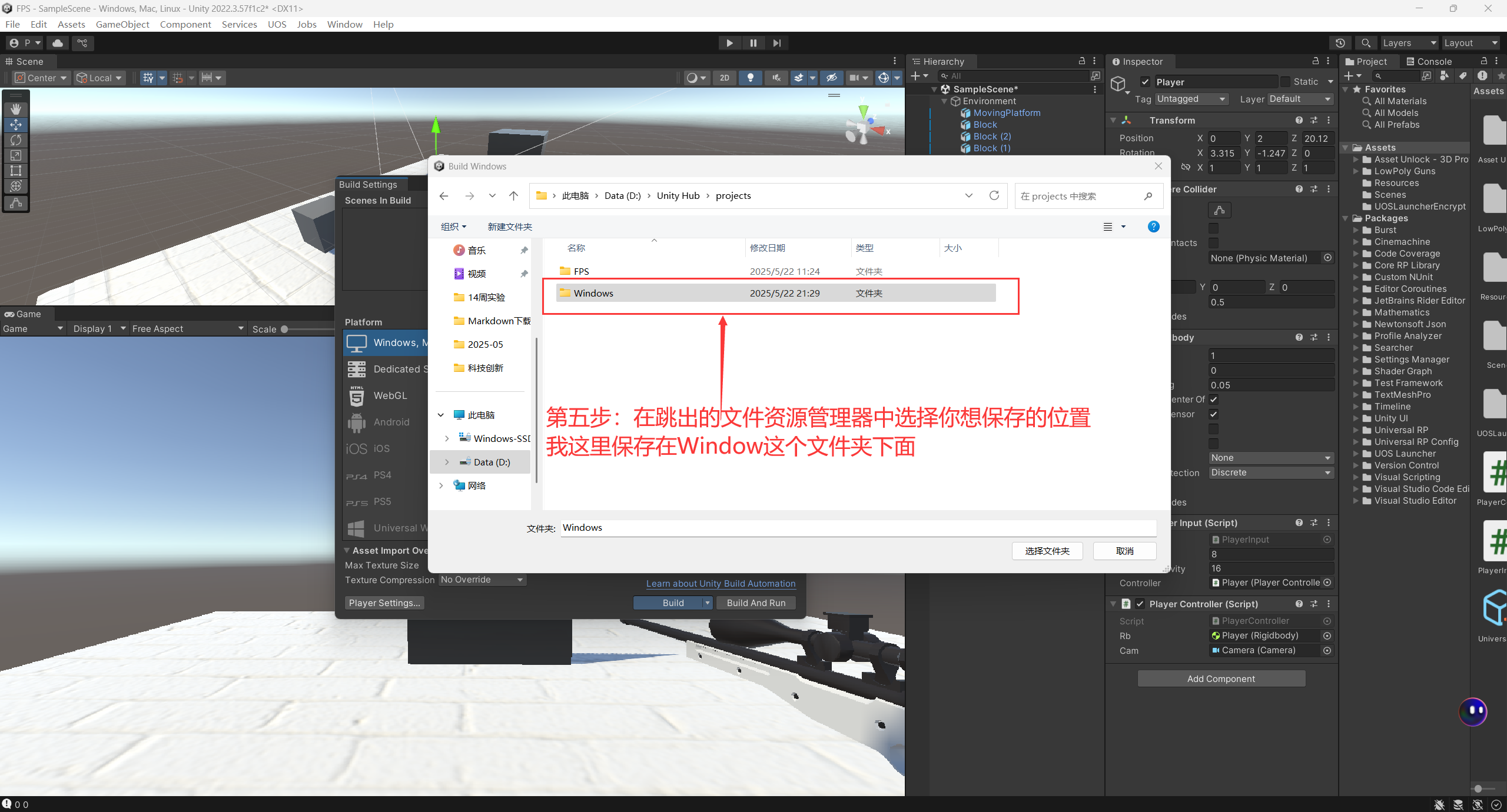
Task: Click the 选择文件夹 button
Action: [x=1047, y=551]
